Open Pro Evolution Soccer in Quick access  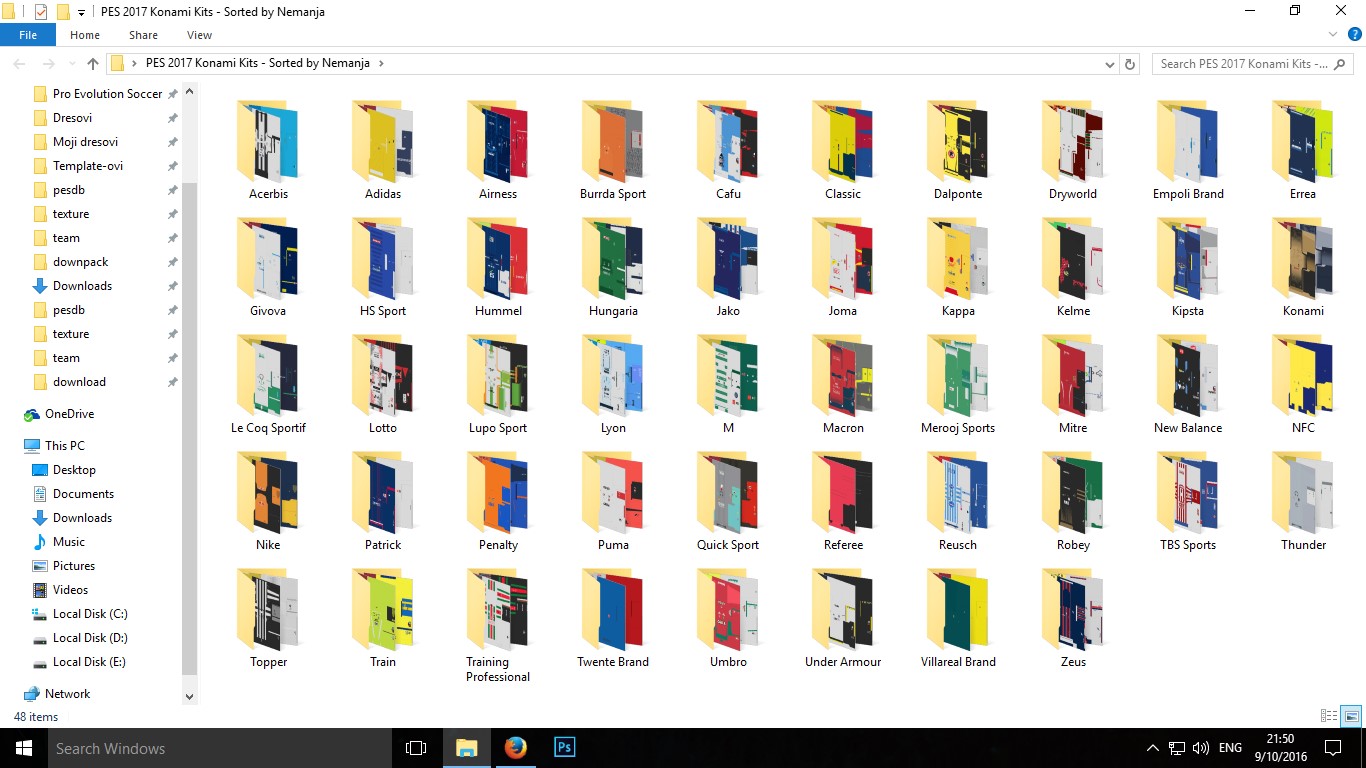[x=107, y=94]
